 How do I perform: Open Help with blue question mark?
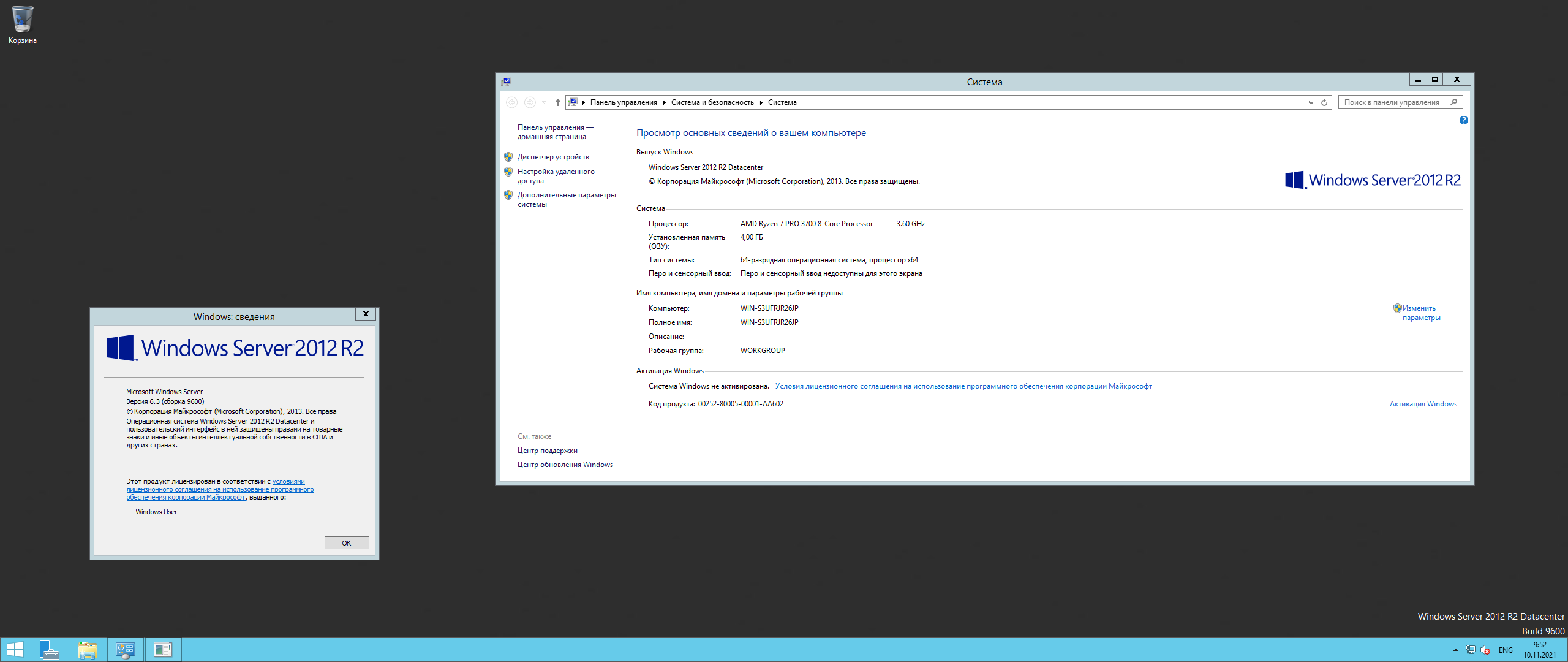coord(1463,120)
